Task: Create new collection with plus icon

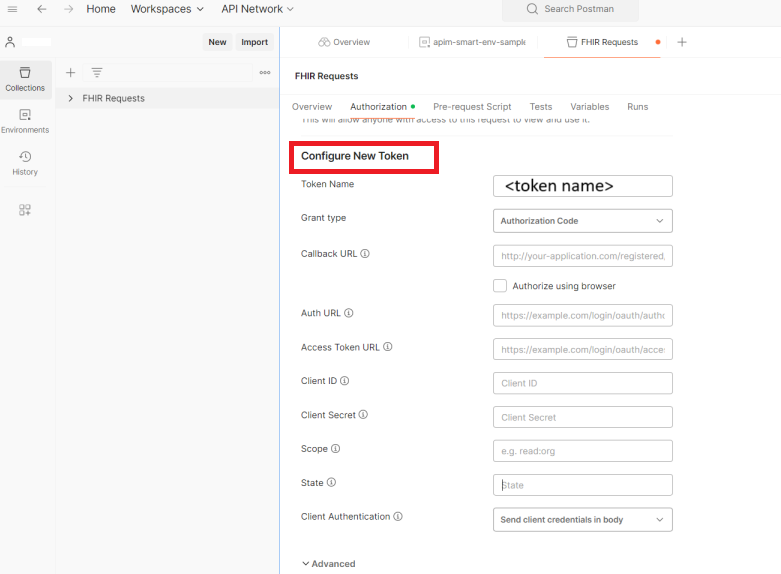Action: point(70,73)
